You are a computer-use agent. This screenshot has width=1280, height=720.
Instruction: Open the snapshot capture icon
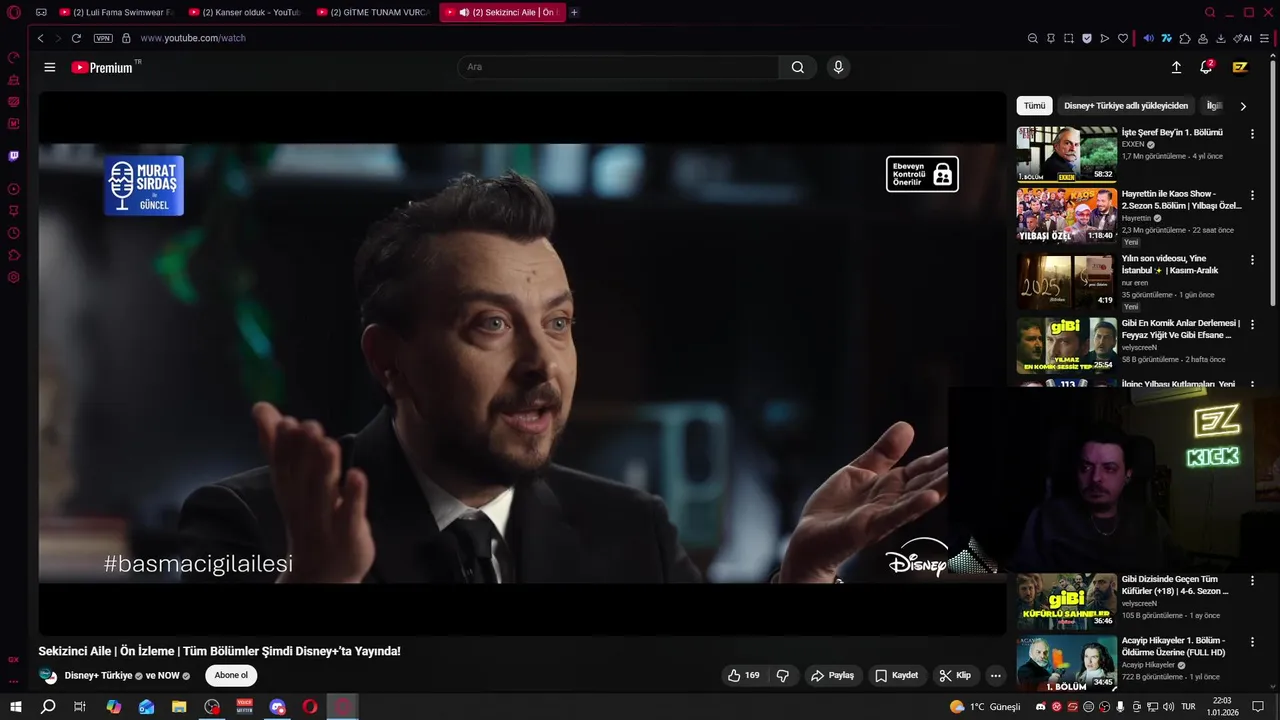[1069, 38]
